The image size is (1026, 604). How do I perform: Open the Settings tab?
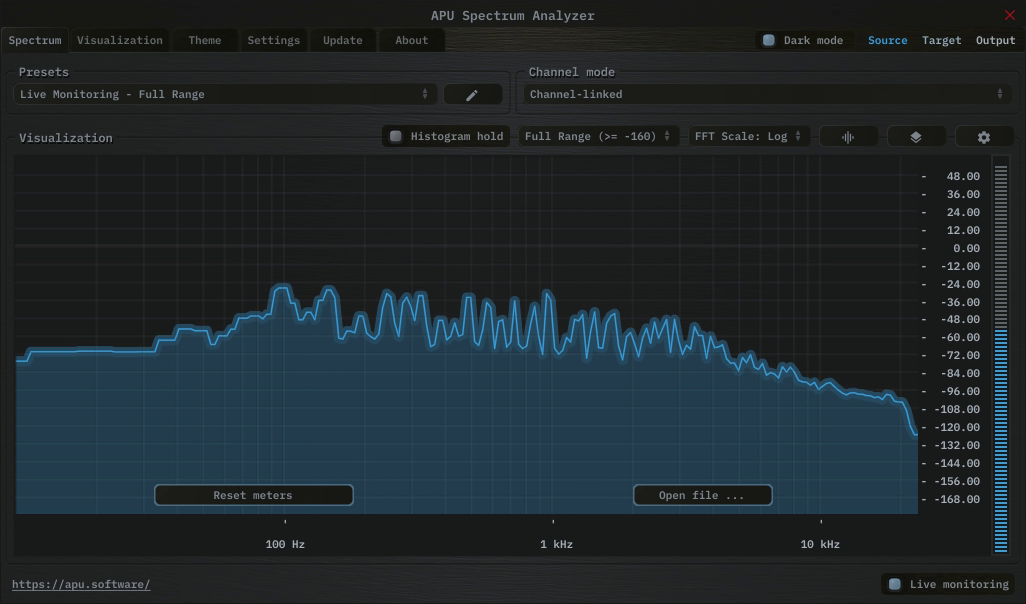[x=273, y=41]
